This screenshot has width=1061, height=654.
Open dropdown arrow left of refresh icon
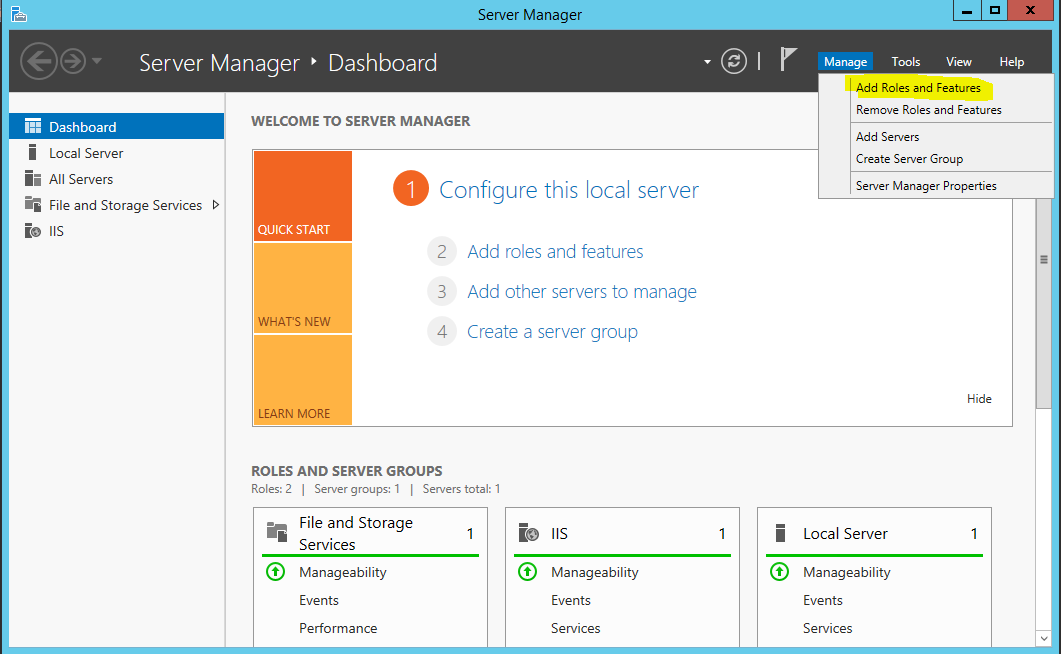pos(707,62)
